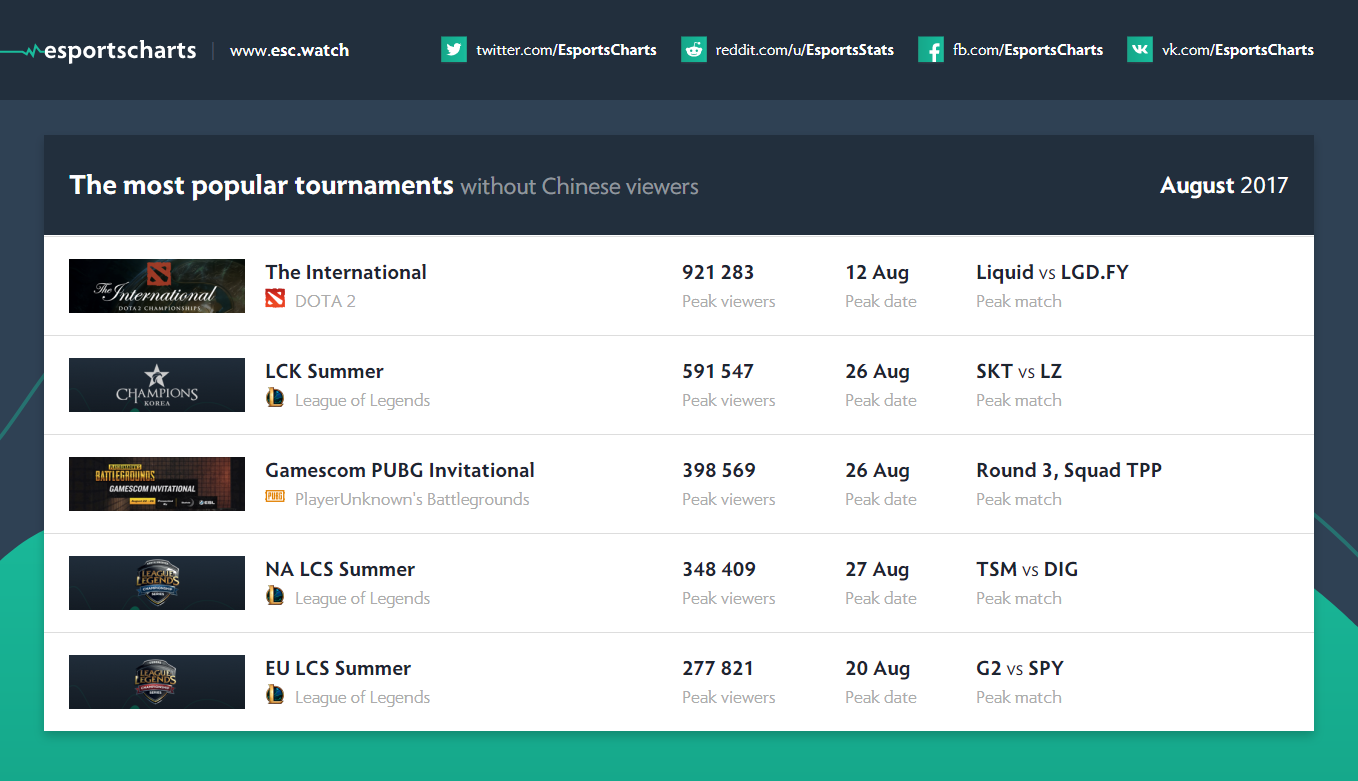Click the Liquid vs LGD.FY peak match

coord(1052,273)
